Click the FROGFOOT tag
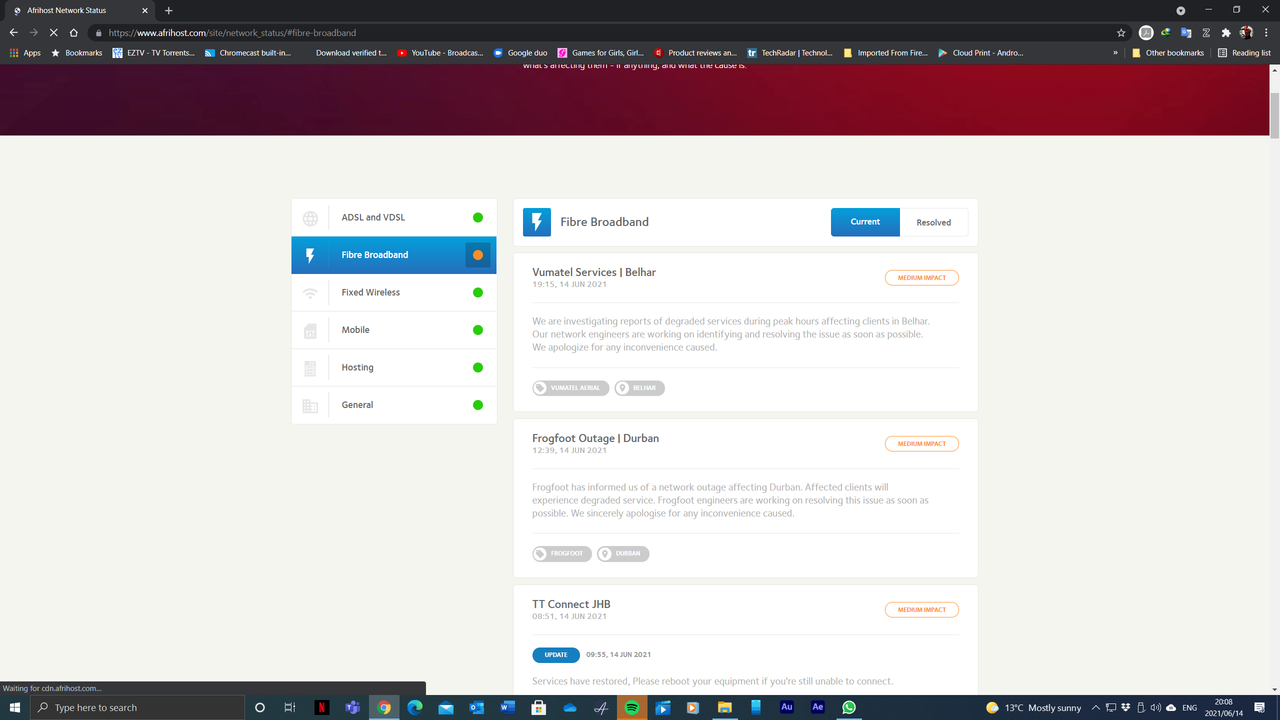 click(x=562, y=554)
